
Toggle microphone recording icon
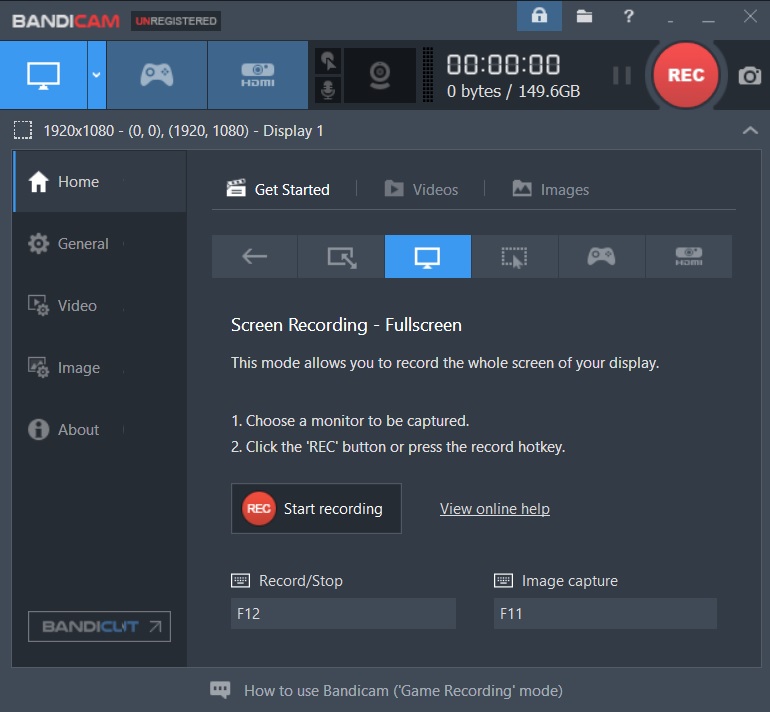pyautogui.click(x=328, y=90)
